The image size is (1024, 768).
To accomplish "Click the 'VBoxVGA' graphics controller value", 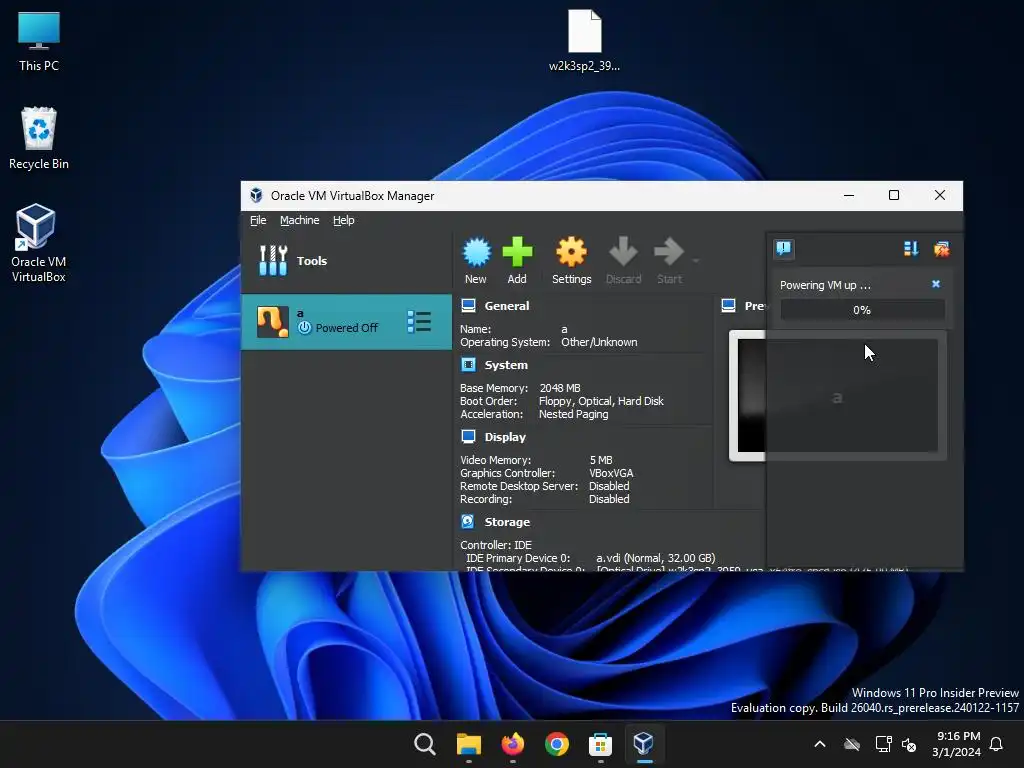I will [x=611, y=473].
